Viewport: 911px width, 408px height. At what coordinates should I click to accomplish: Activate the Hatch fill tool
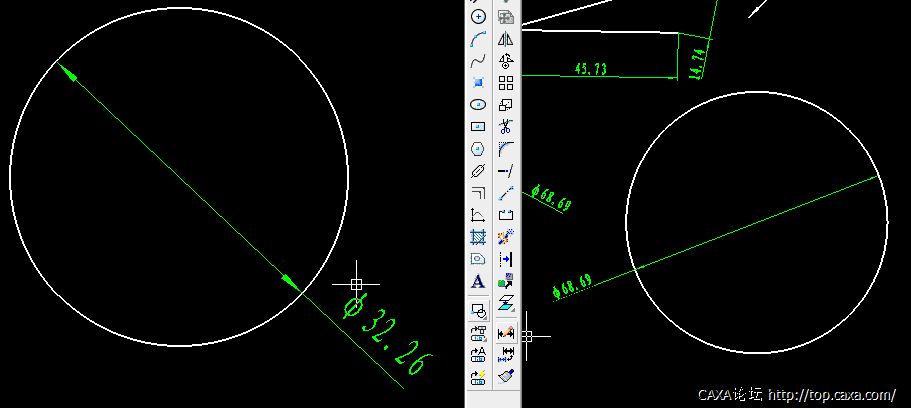point(478,237)
